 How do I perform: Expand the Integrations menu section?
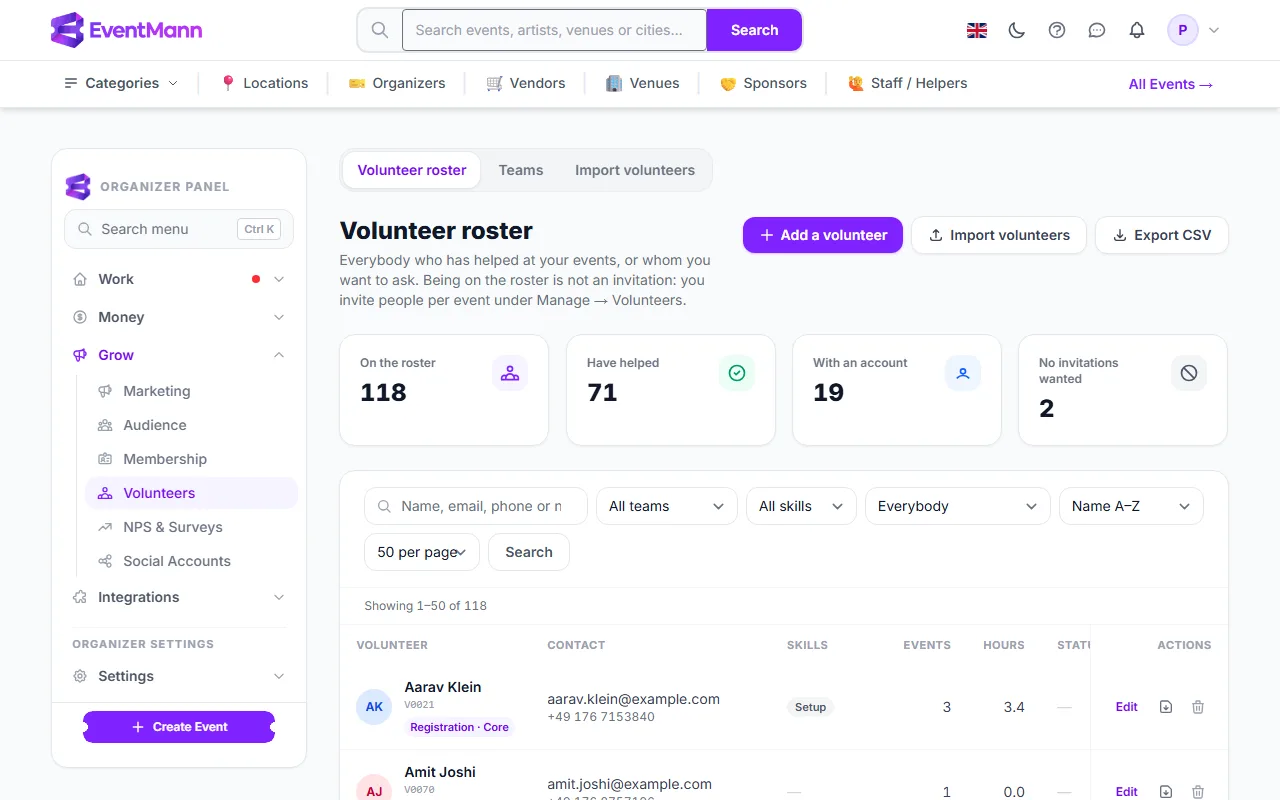tap(179, 597)
